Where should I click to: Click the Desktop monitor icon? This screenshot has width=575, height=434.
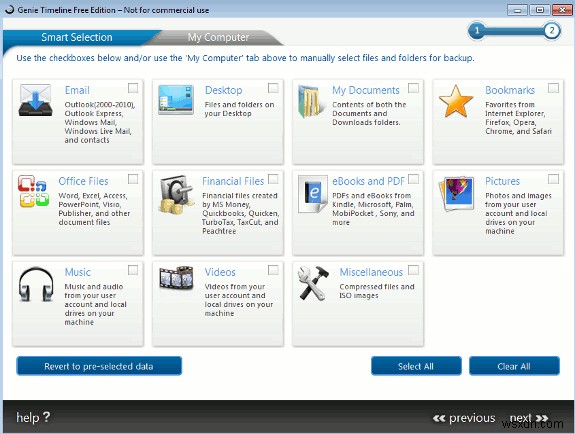(x=176, y=99)
